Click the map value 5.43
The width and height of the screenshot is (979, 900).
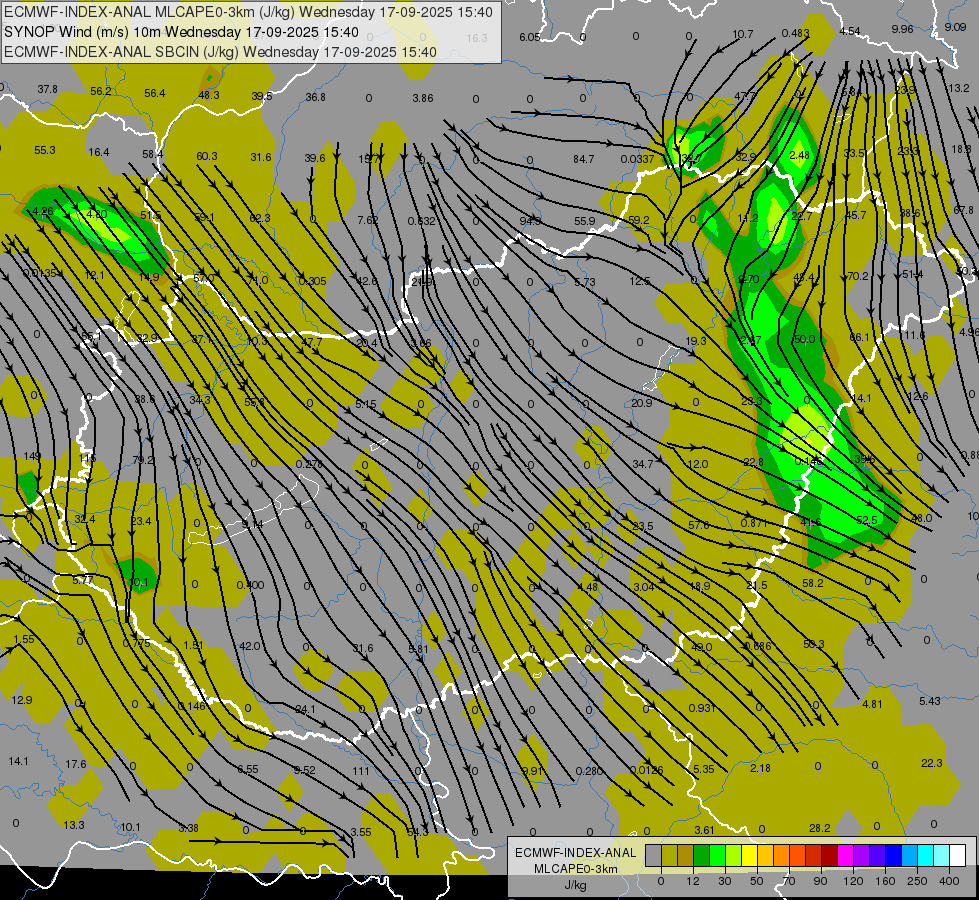tap(930, 701)
